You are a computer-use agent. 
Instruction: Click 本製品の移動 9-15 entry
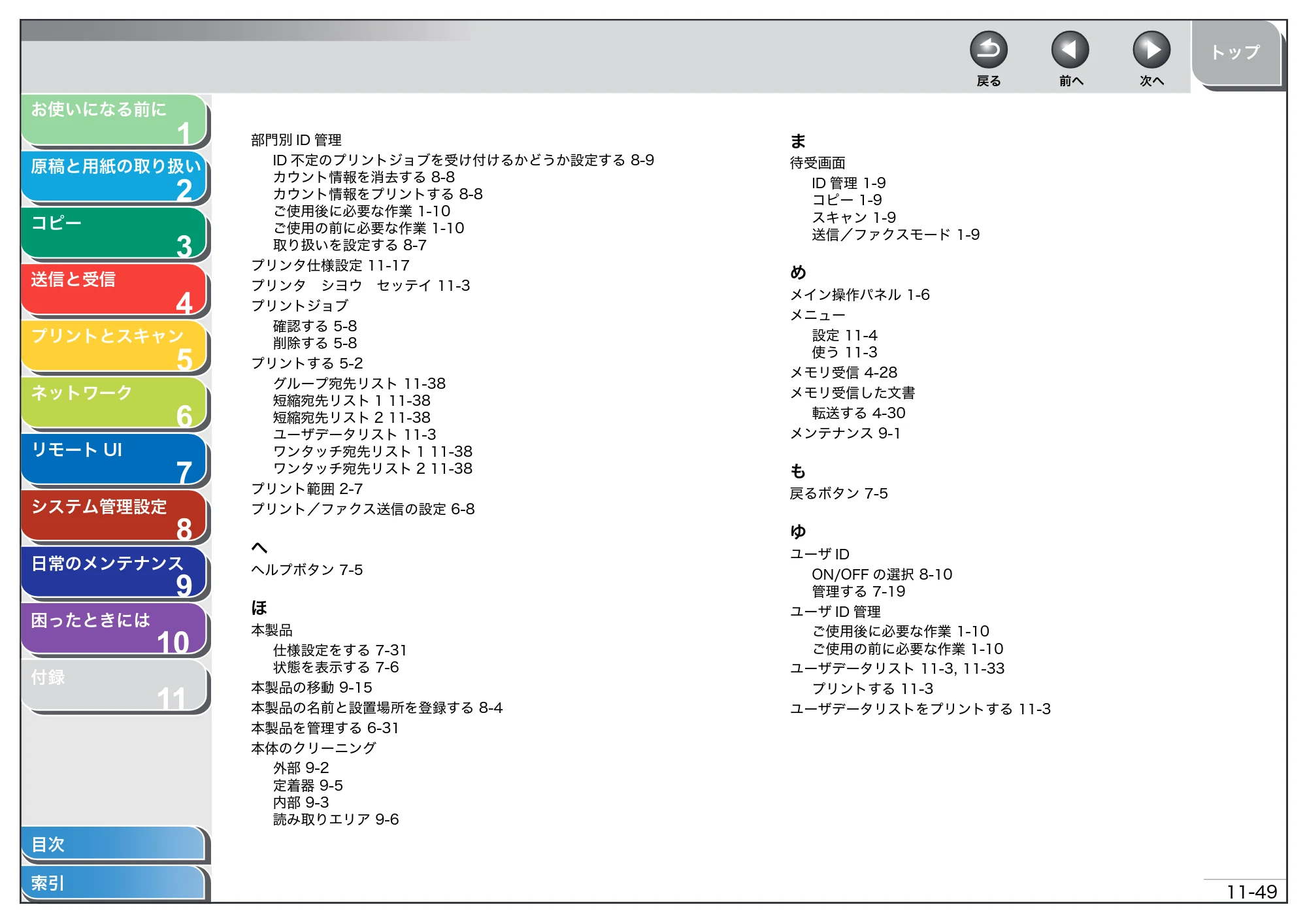(312, 687)
